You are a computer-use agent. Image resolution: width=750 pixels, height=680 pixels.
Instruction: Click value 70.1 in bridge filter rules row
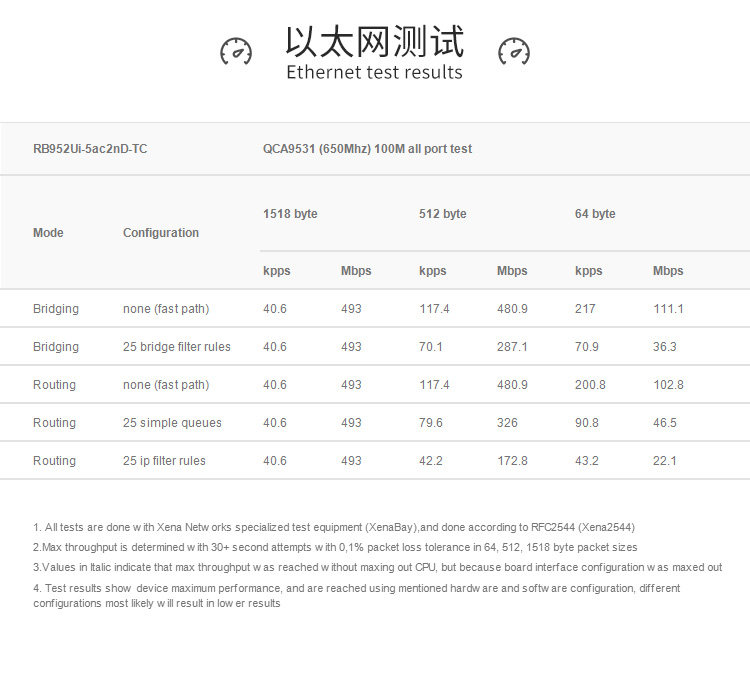coord(430,347)
